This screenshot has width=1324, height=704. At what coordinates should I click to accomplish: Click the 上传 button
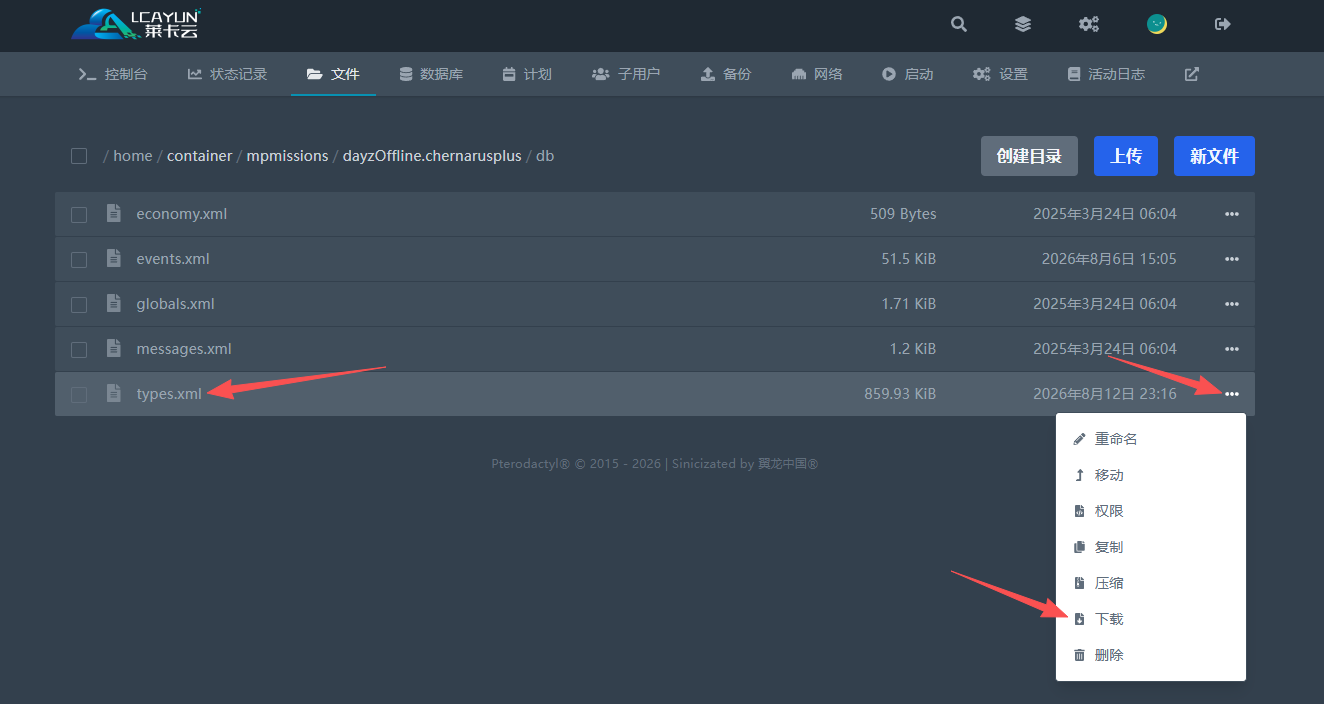coord(1126,156)
